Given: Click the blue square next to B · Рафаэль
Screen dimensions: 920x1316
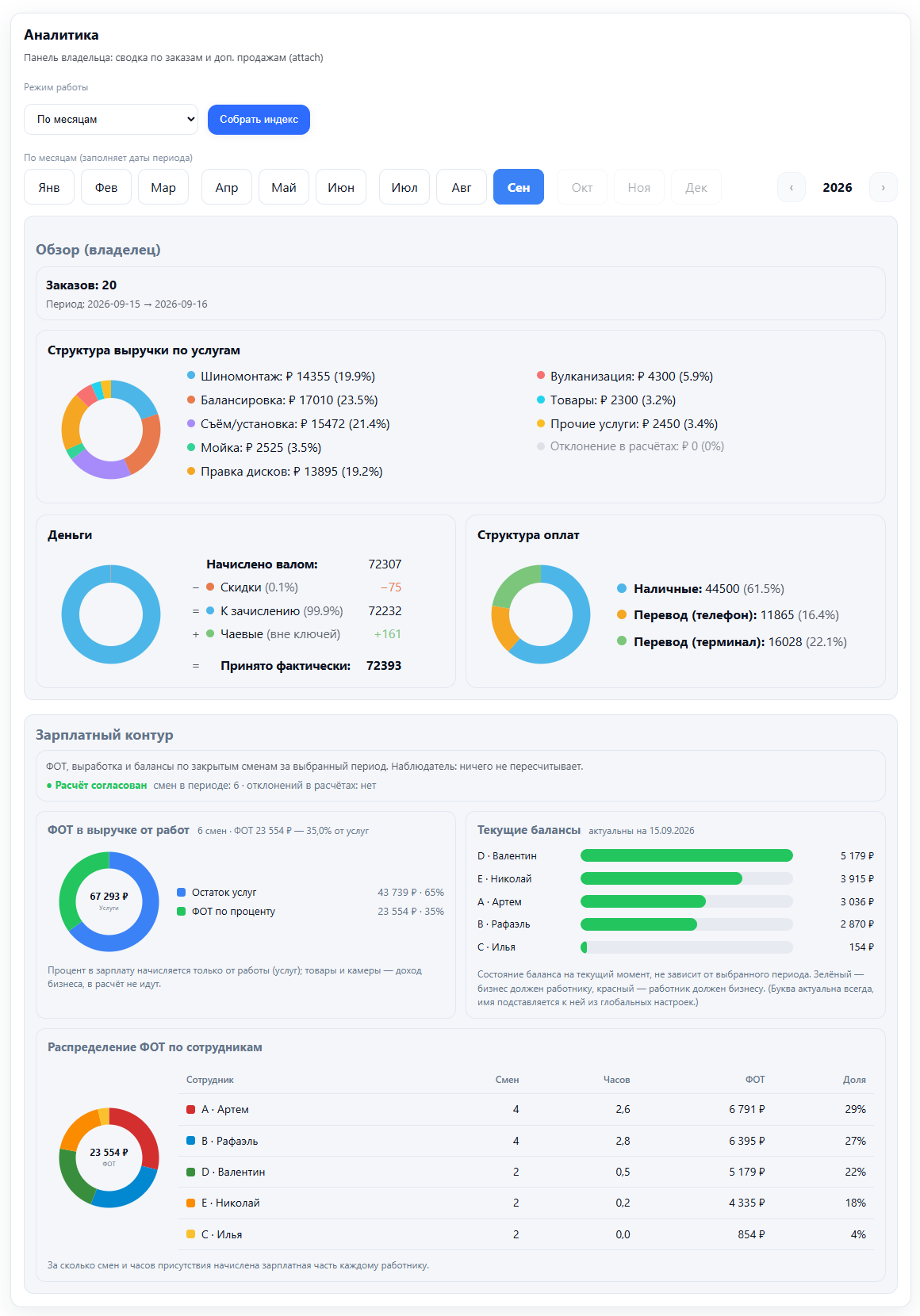Looking at the screenshot, I should click(x=190, y=1141).
